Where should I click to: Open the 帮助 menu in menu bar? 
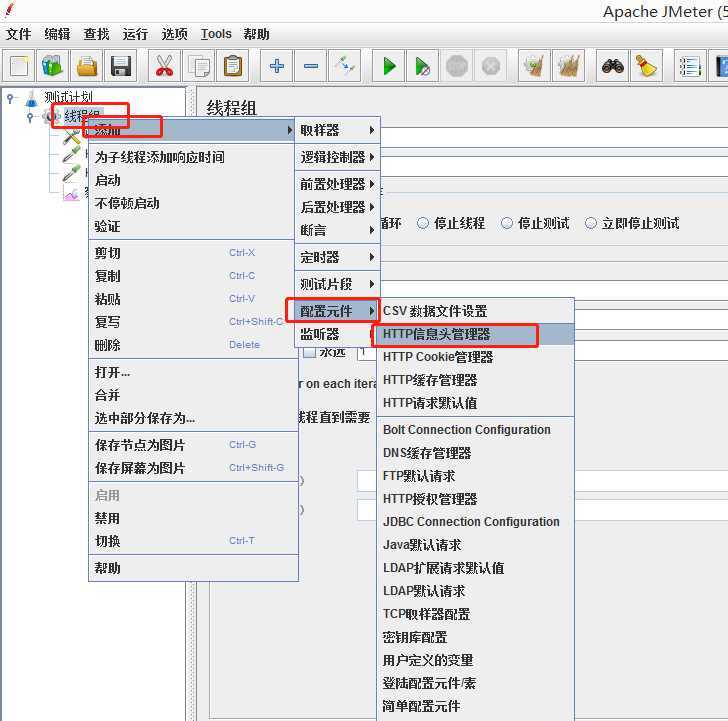[x=256, y=34]
